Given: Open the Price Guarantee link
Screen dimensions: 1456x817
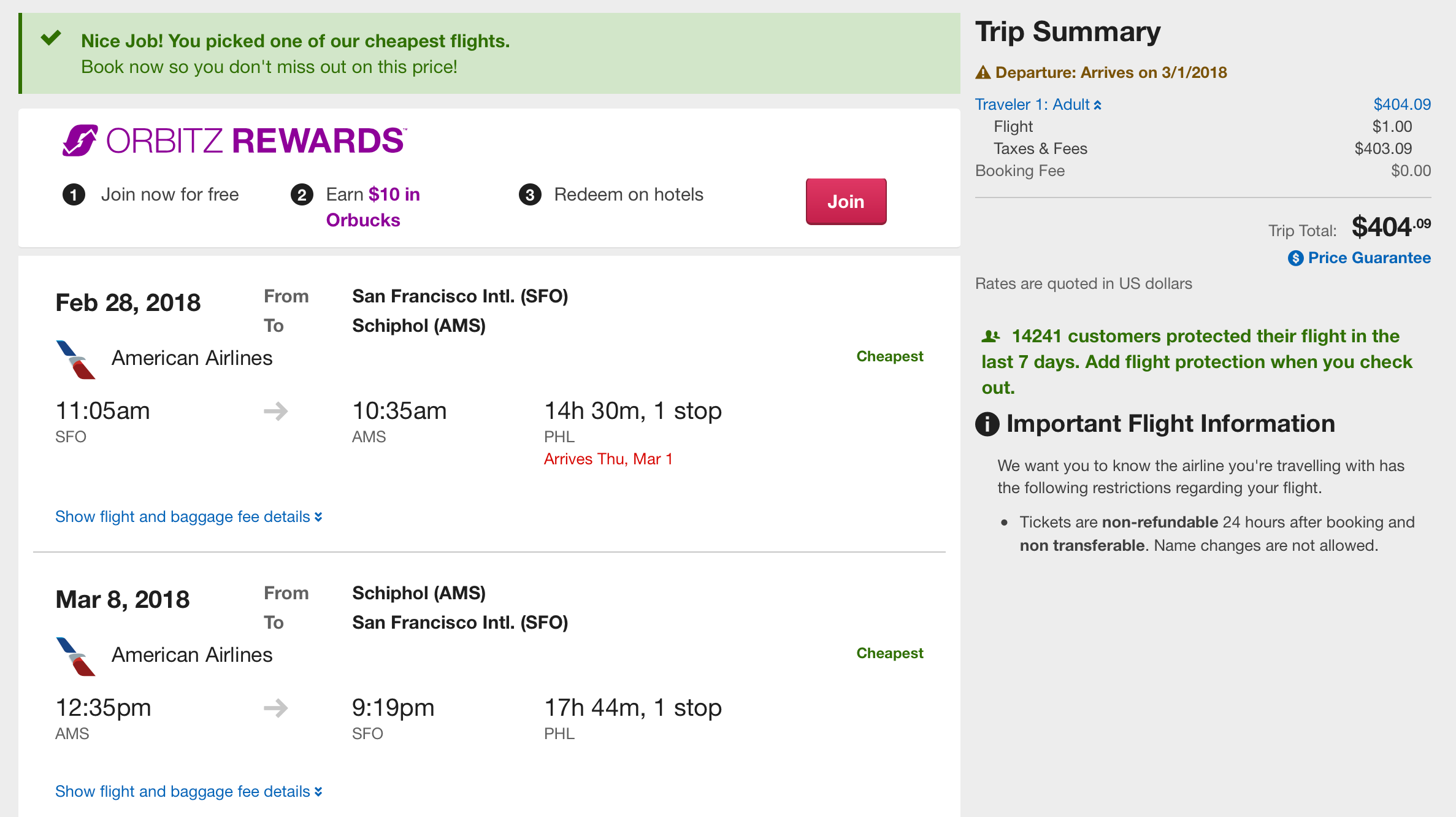Looking at the screenshot, I should pyautogui.click(x=1369, y=258).
